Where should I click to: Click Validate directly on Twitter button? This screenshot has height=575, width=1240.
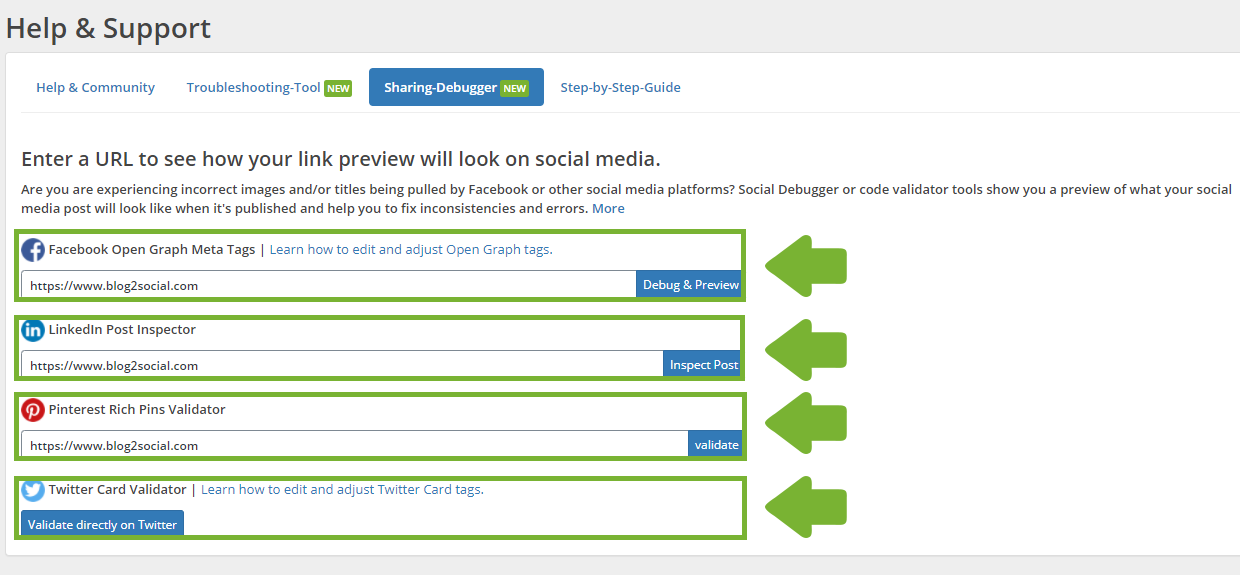[x=102, y=524]
